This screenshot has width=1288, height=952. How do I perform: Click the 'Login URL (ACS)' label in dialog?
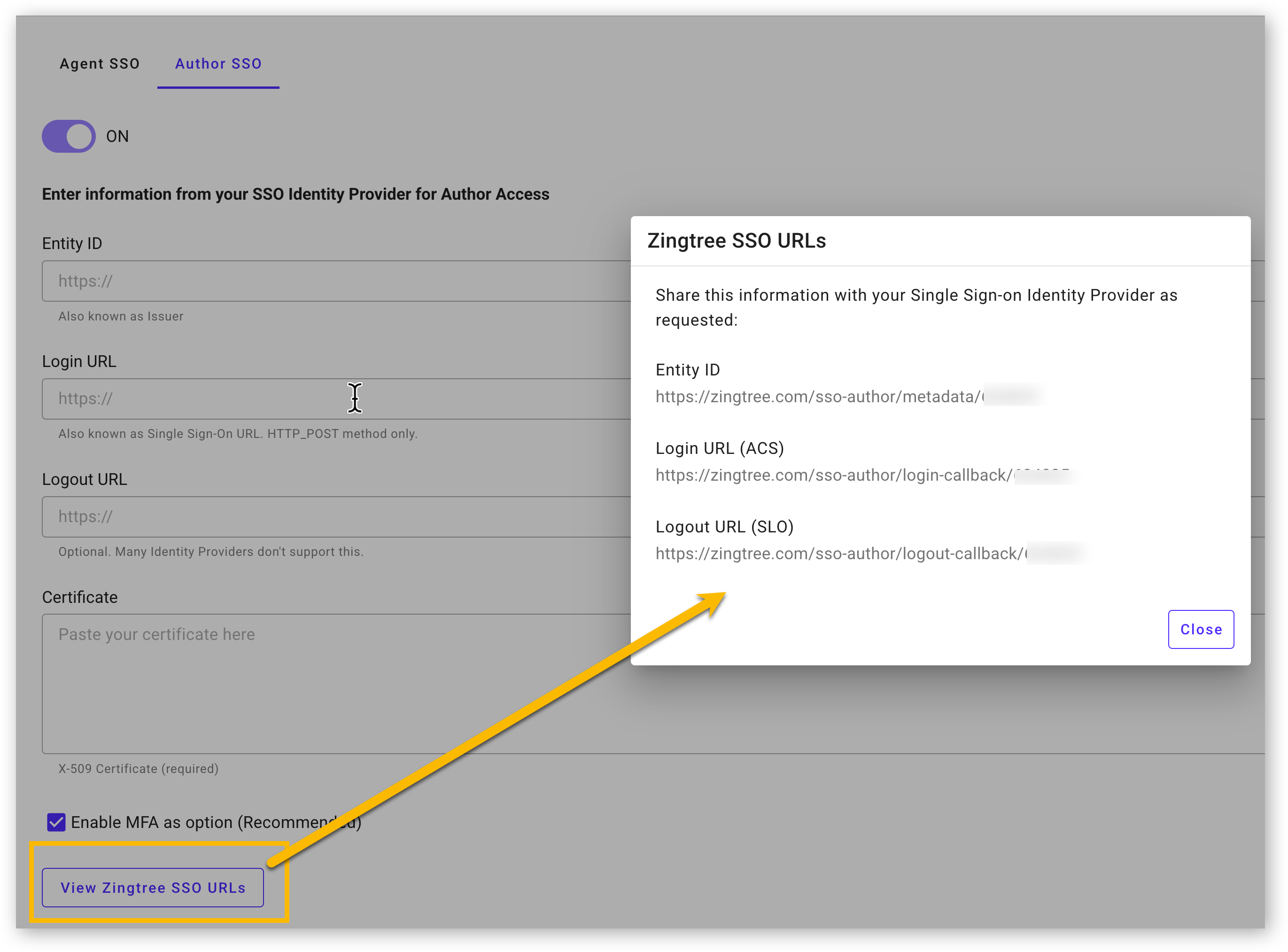(720, 448)
